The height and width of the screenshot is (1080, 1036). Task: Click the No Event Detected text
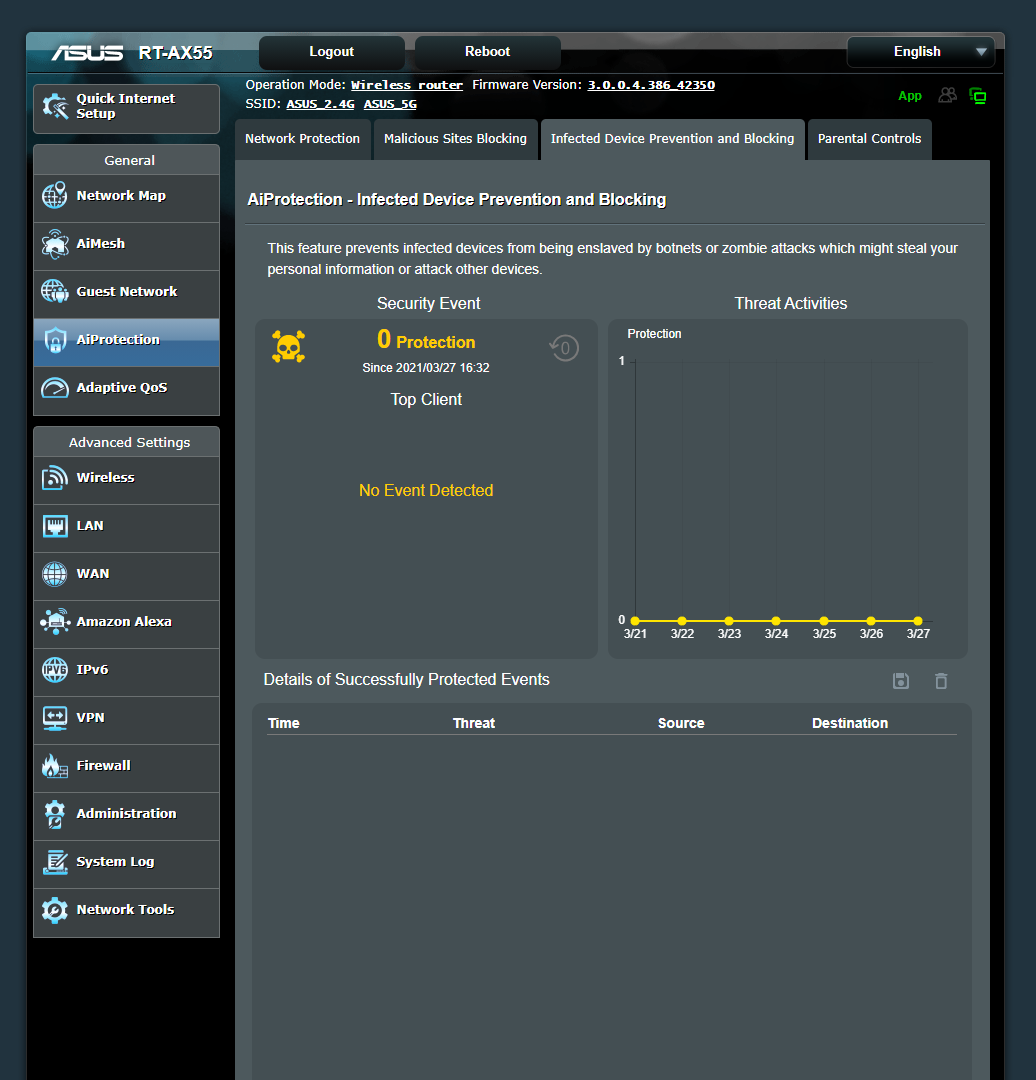(x=426, y=490)
